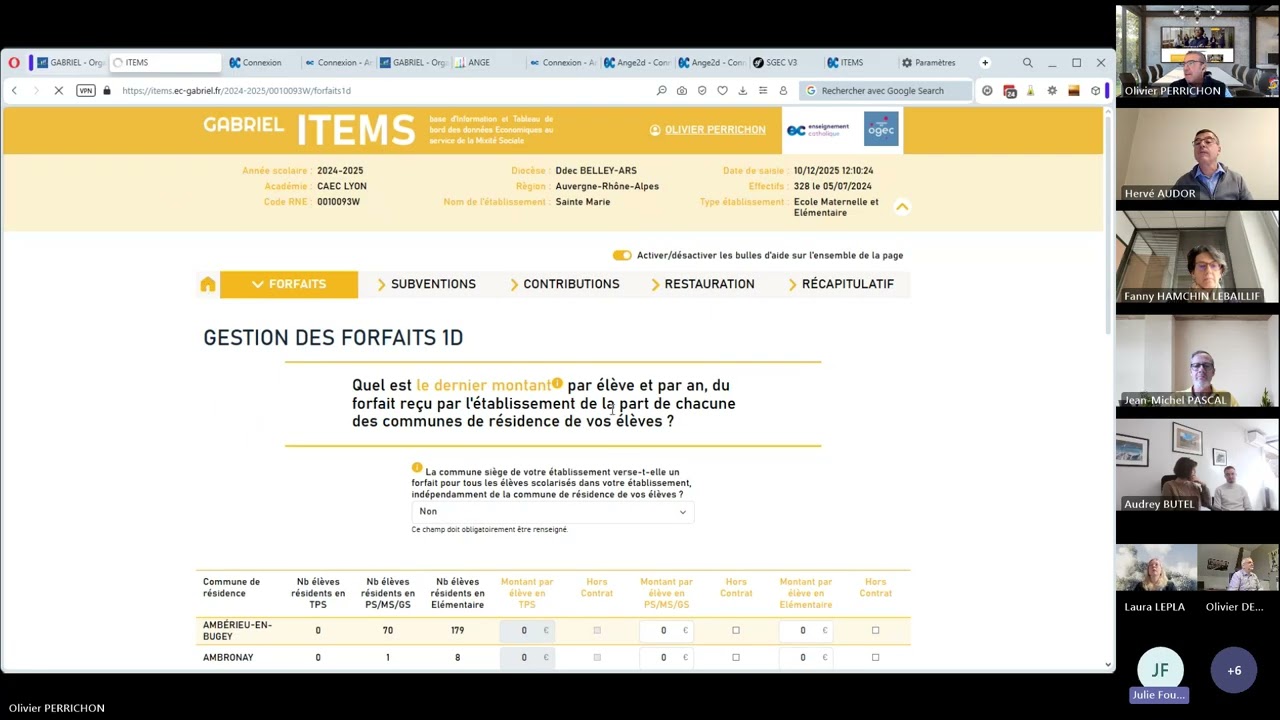
Task: Open the settings gear extension icon
Action: click(x=1052, y=90)
